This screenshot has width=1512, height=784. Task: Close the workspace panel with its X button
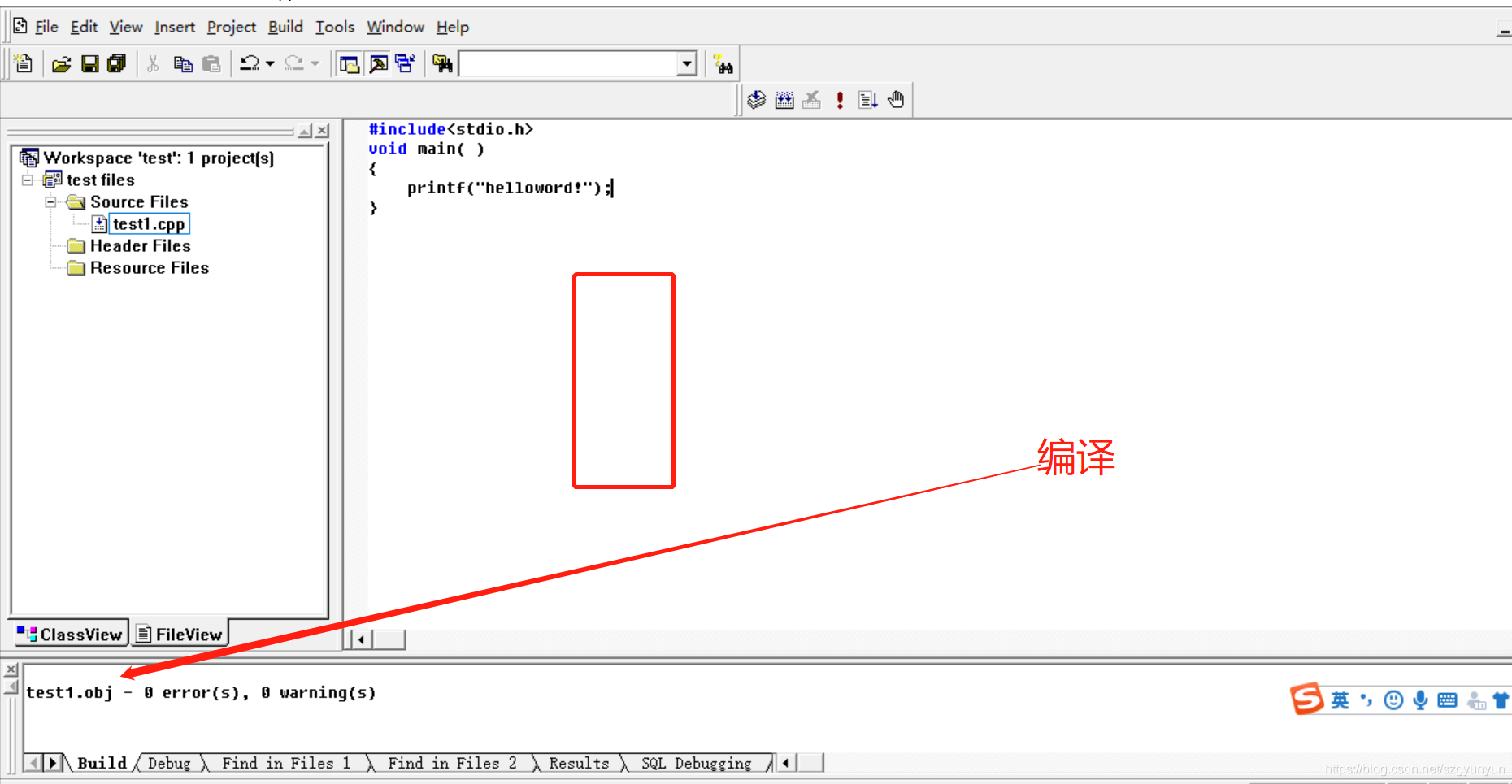[x=323, y=131]
